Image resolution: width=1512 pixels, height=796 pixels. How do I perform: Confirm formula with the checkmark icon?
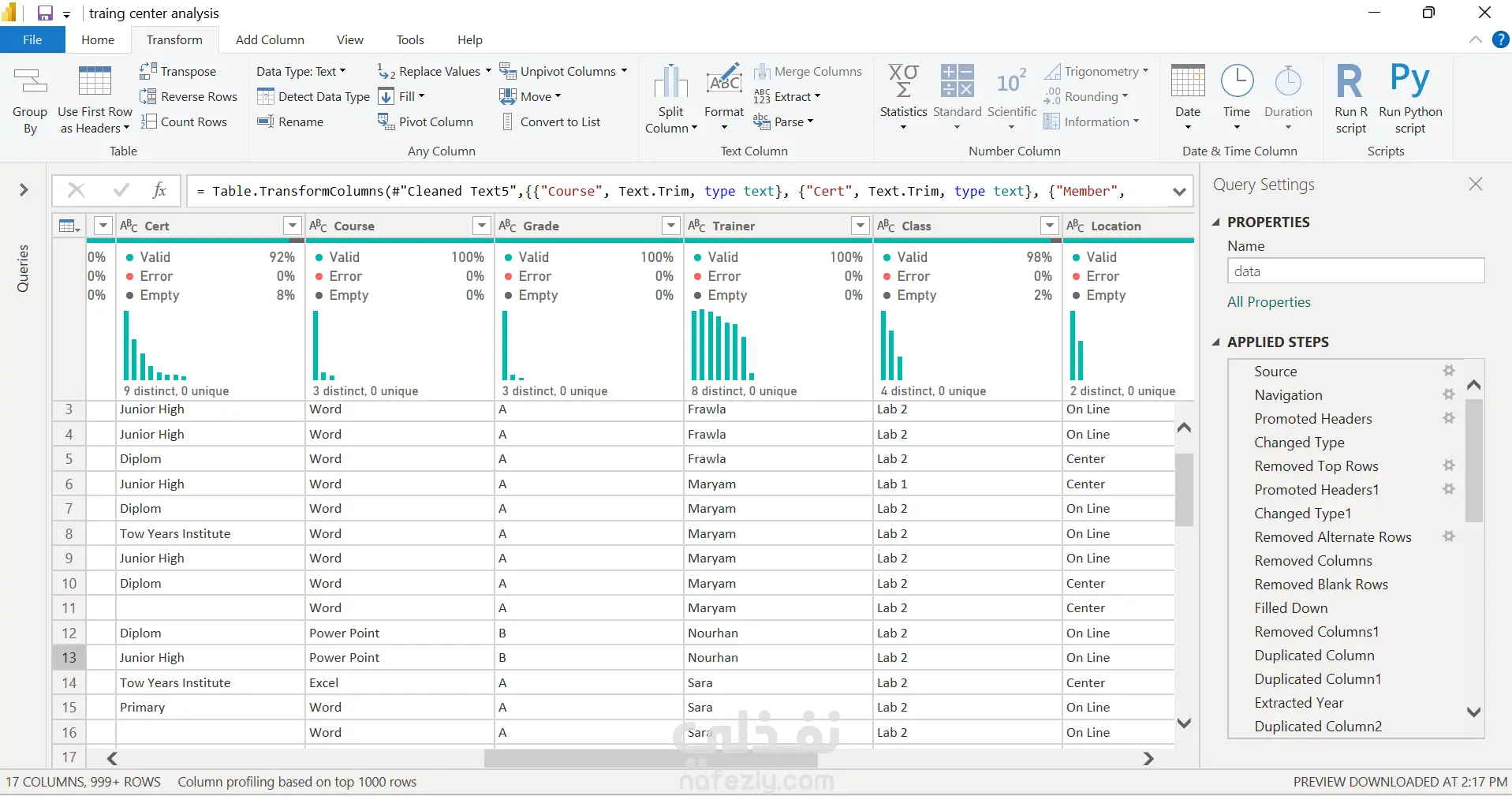[121, 190]
